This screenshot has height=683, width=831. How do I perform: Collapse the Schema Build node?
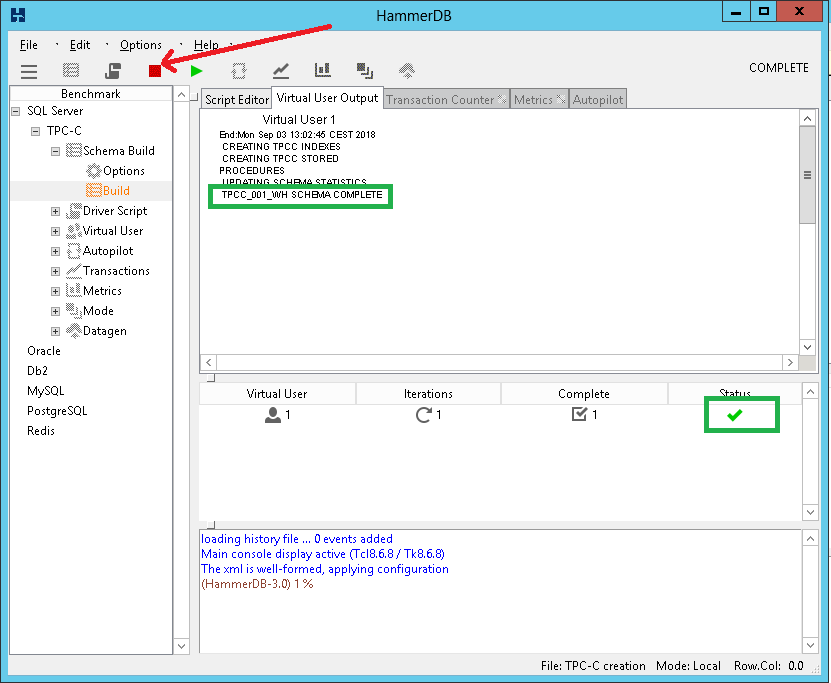(56, 152)
